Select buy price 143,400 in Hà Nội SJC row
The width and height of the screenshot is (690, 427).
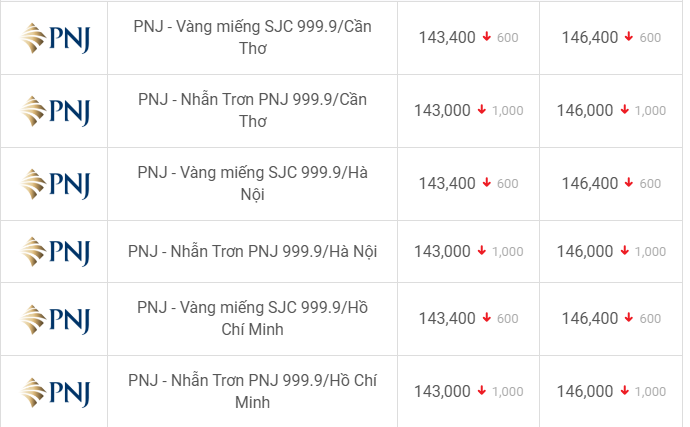click(x=447, y=183)
